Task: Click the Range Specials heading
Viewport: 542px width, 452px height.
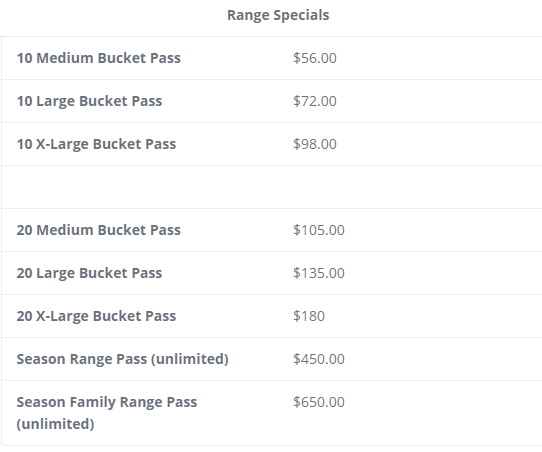Action: pos(278,16)
